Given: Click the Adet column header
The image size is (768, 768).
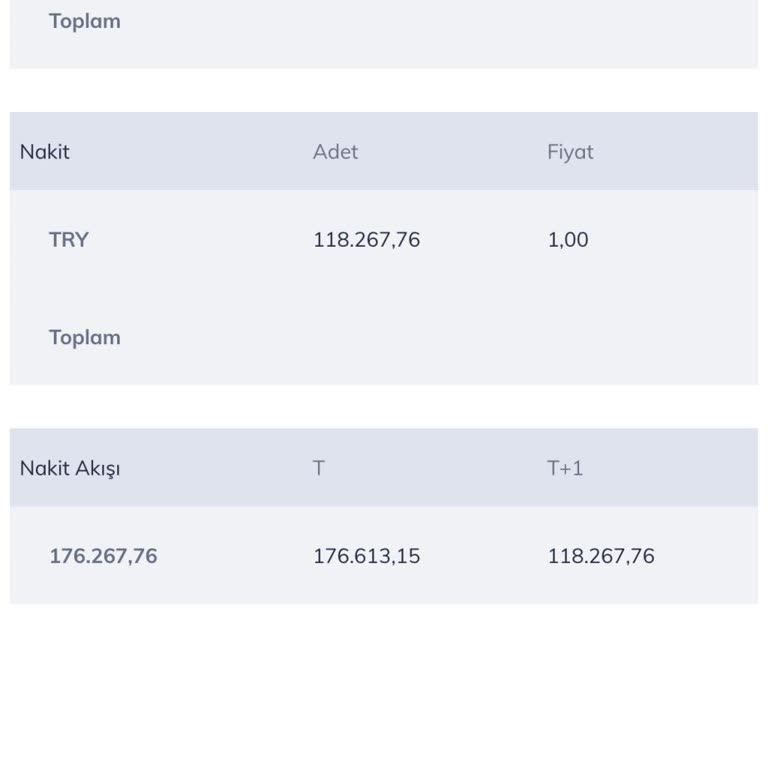Looking at the screenshot, I should pos(335,152).
